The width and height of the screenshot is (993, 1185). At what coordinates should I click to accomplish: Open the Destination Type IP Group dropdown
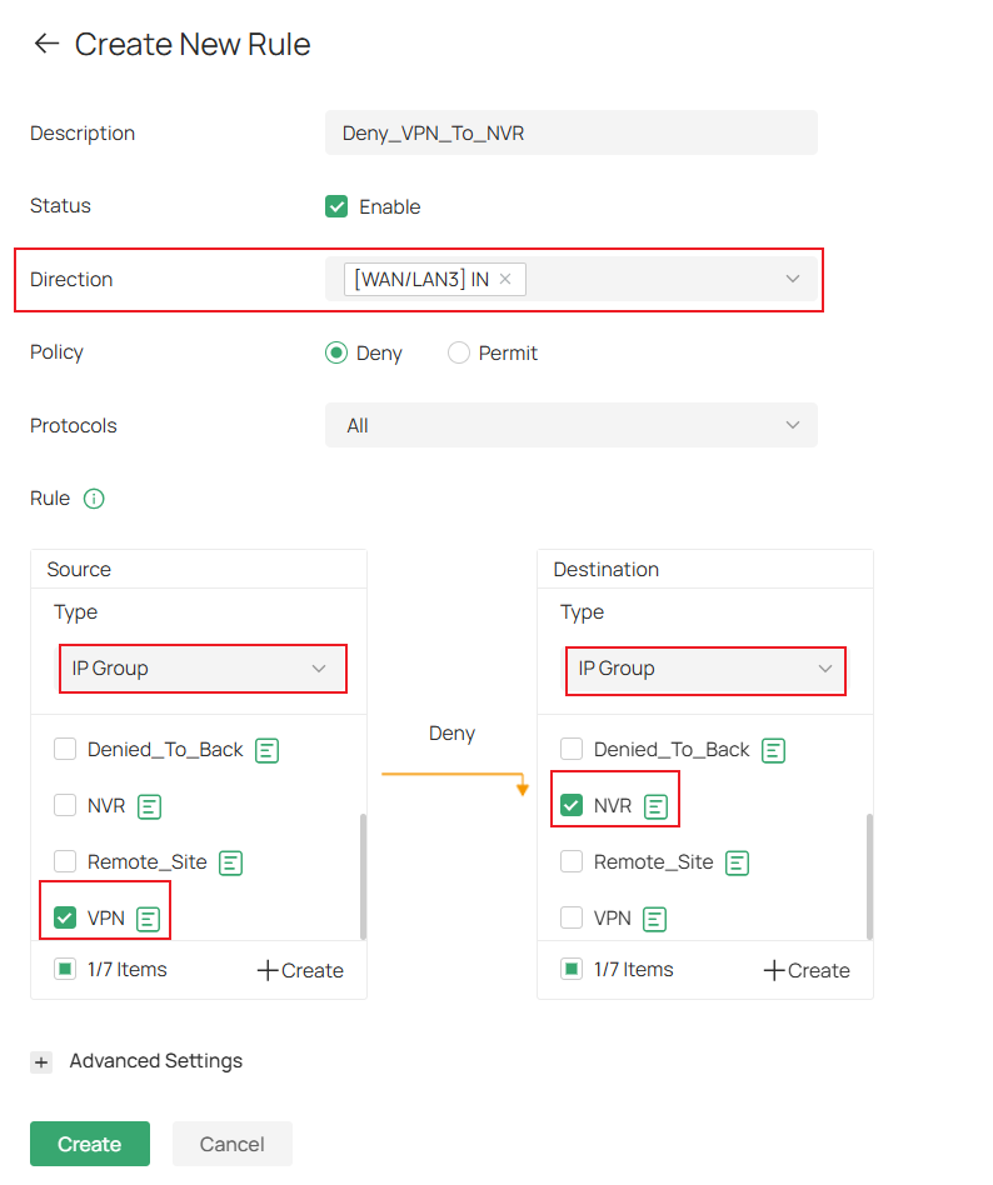706,670
